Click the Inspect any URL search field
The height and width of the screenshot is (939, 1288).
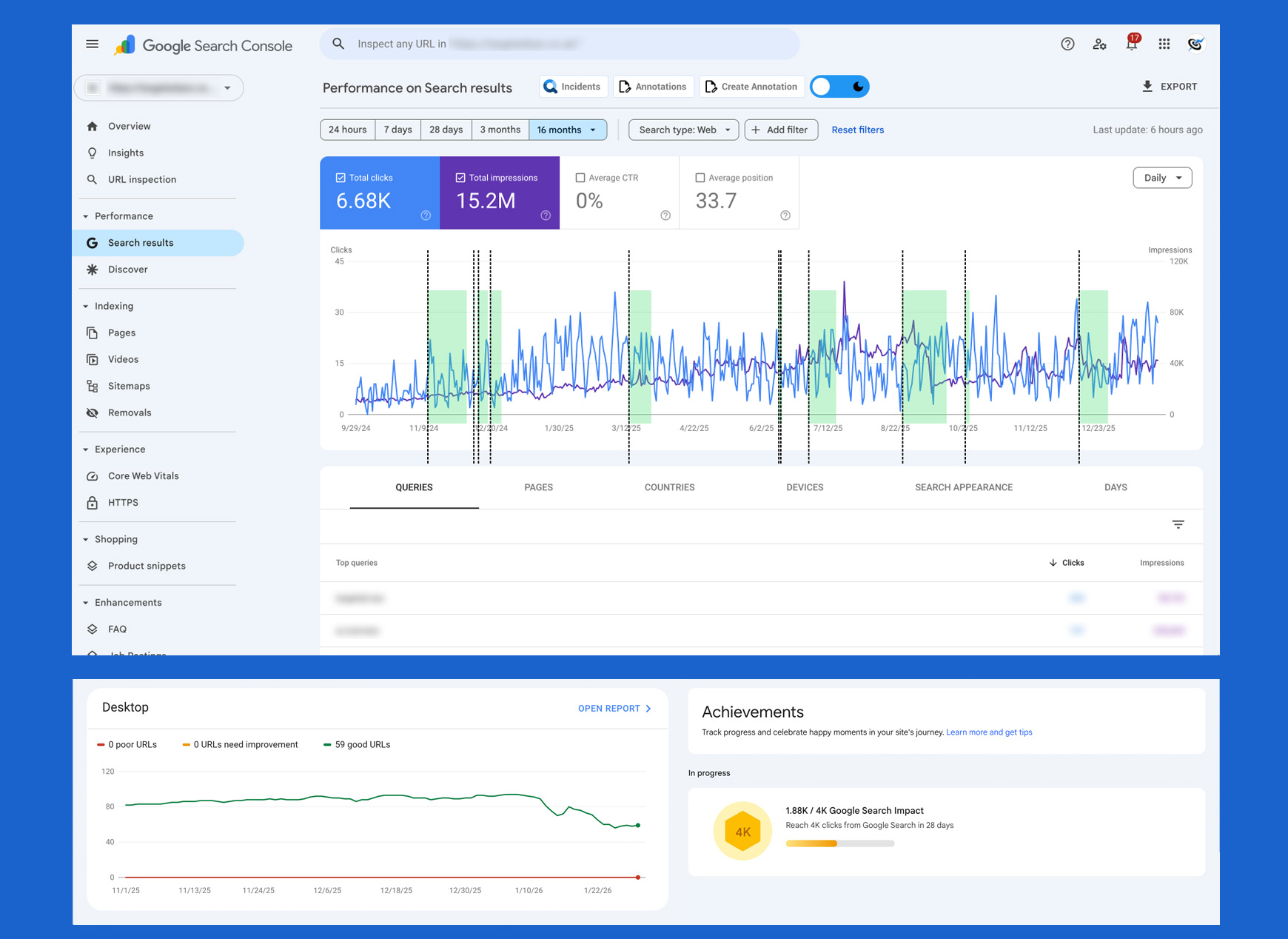click(x=560, y=44)
